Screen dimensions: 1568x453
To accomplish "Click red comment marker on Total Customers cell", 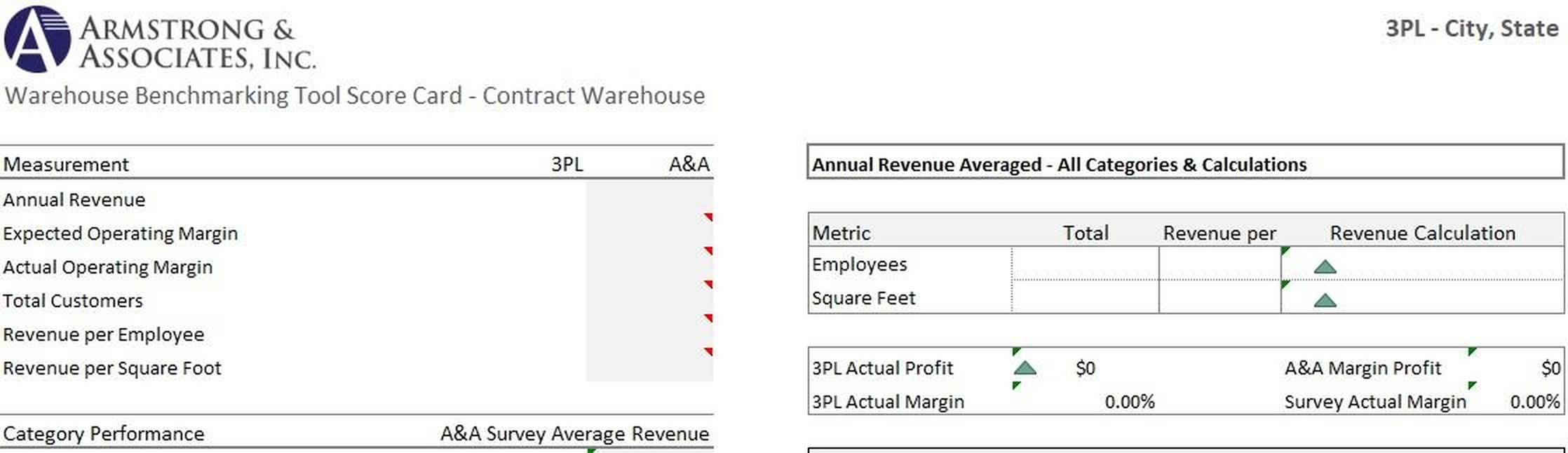I will [x=708, y=285].
